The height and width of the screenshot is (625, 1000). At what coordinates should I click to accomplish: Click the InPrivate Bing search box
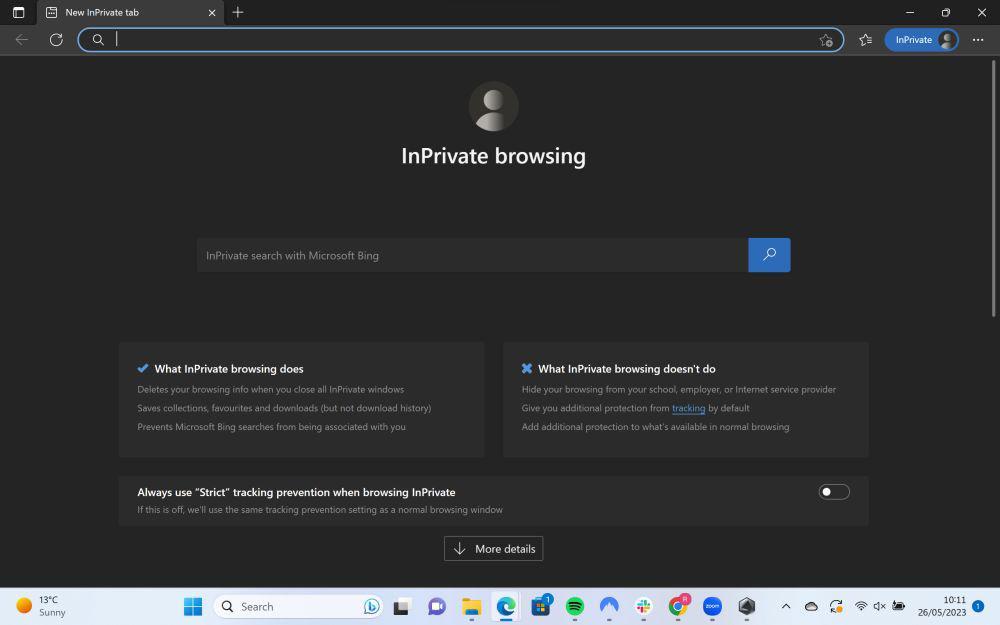click(x=472, y=255)
